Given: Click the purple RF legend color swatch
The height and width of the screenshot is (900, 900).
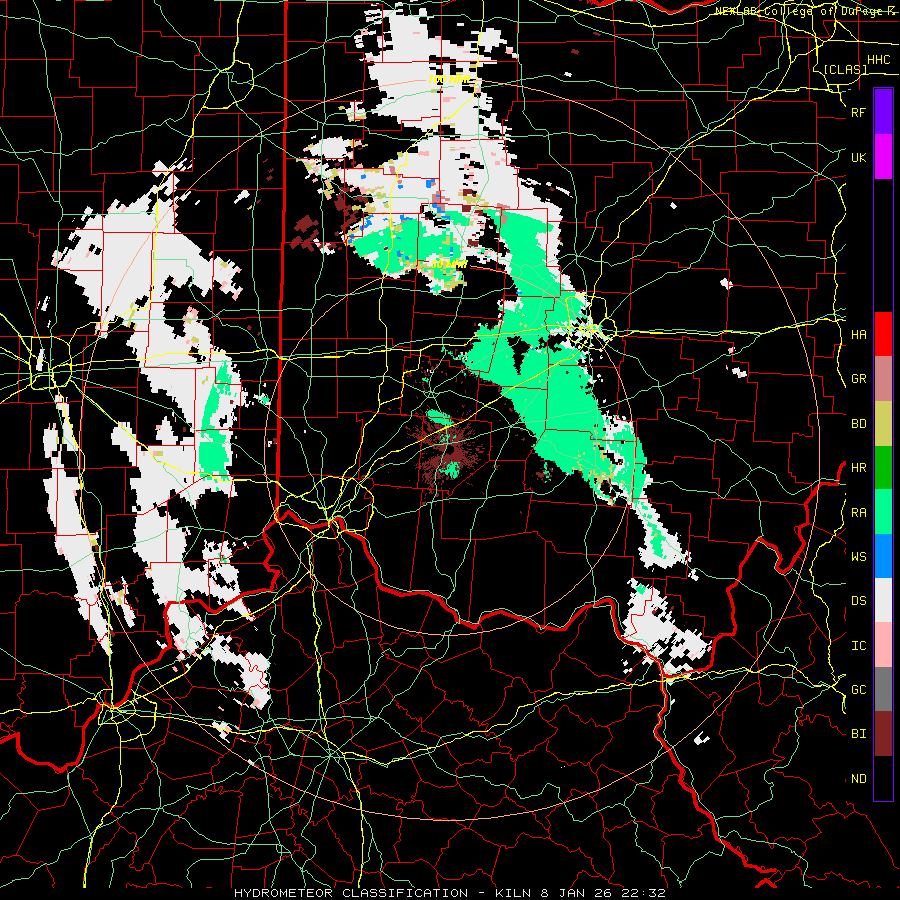Looking at the screenshot, I should point(883,112).
